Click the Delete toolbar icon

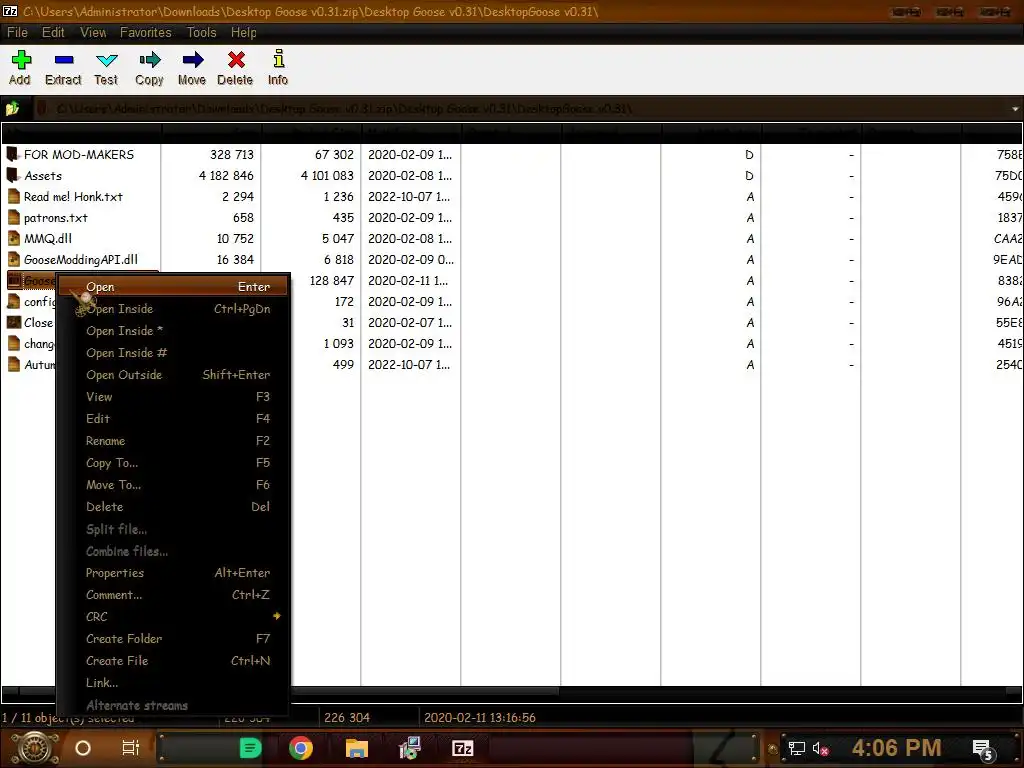(x=235, y=67)
